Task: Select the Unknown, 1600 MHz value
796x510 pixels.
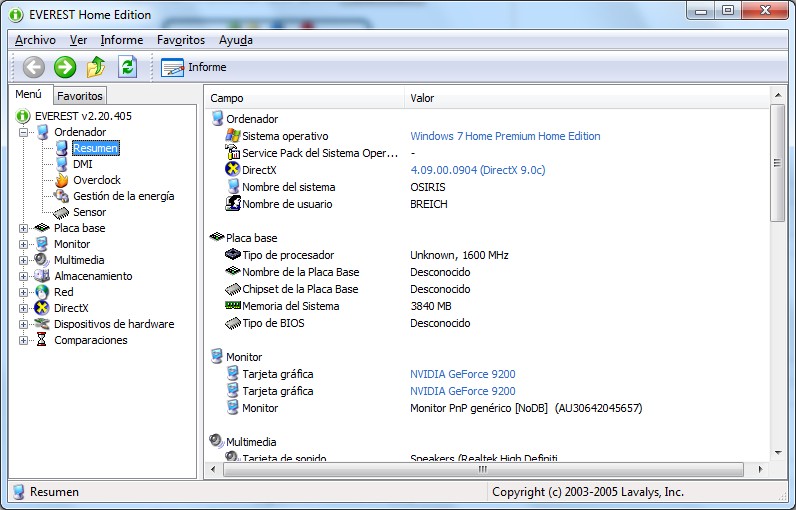Action: (459, 255)
